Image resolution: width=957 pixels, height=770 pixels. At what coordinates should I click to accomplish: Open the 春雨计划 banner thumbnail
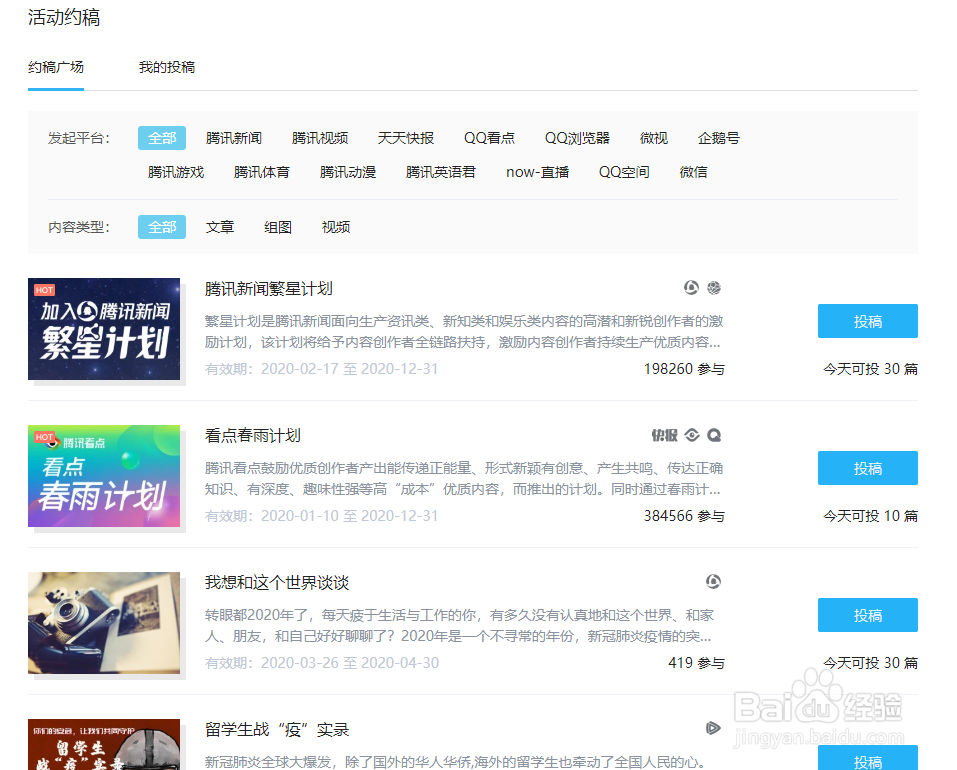[104, 476]
